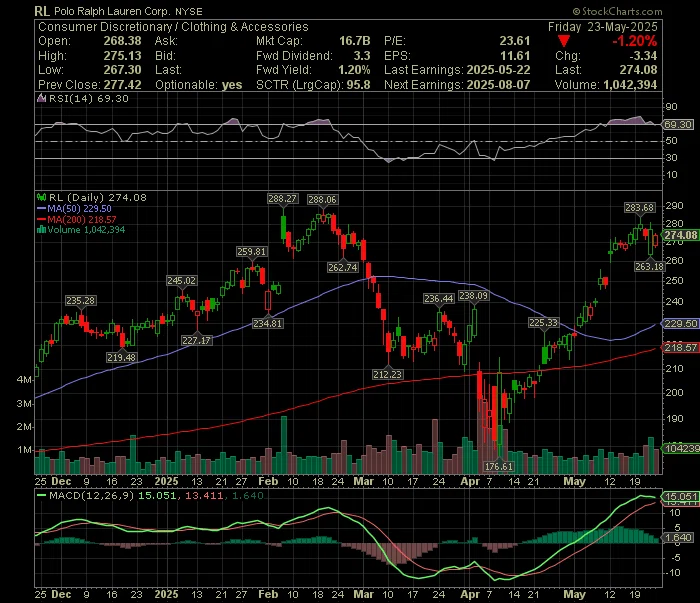Click the 236.44 price label
Image resolution: width=700 pixels, height=603 pixels.
[x=439, y=298]
